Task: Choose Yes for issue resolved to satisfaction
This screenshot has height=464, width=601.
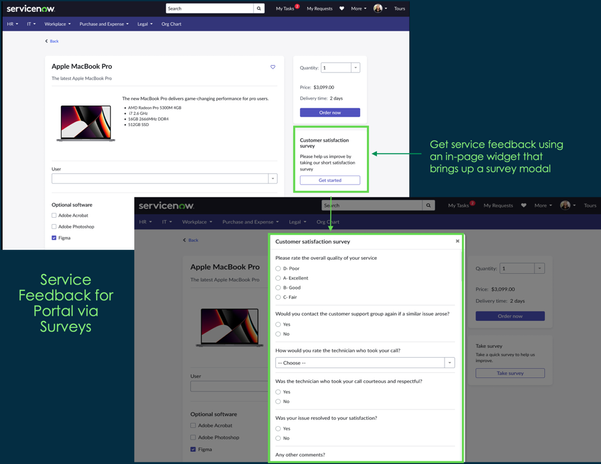Action: 278,429
